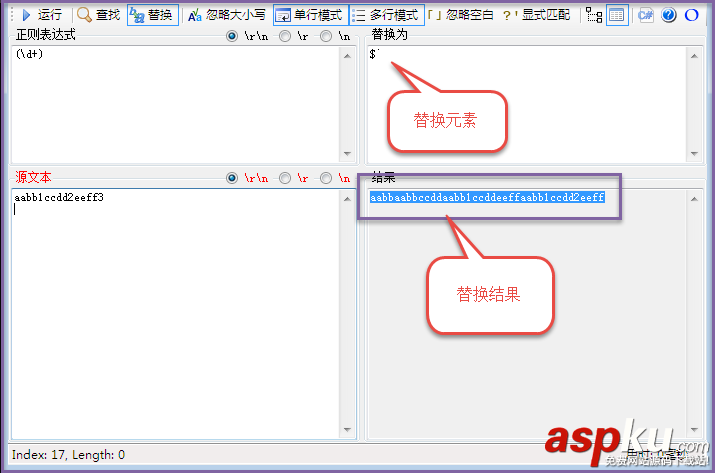Image resolution: width=715 pixels, height=473 pixels.
Task: Click down arrow of regex box scrollbar
Action: (347, 154)
